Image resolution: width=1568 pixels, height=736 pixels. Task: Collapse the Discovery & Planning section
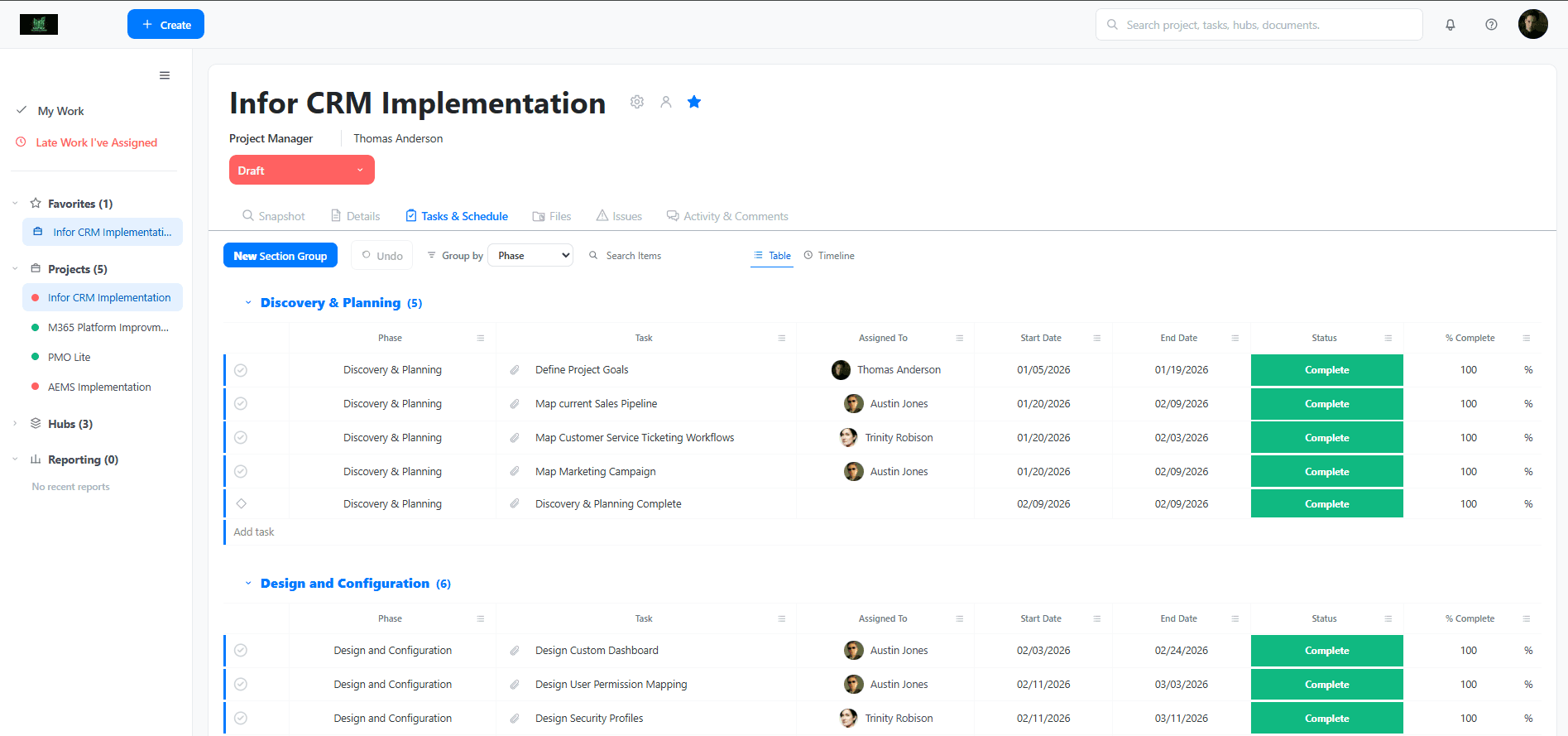pos(248,303)
